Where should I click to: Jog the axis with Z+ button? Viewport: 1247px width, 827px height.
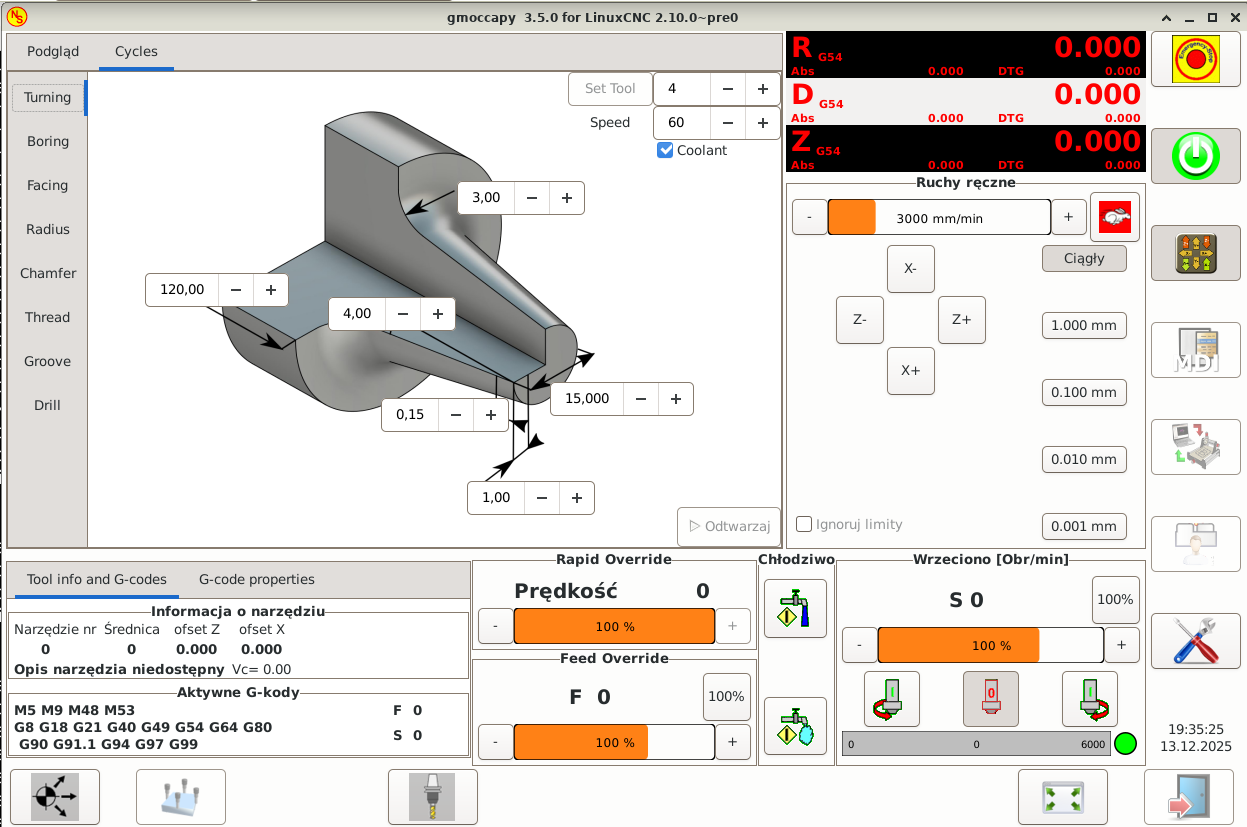(x=962, y=320)
